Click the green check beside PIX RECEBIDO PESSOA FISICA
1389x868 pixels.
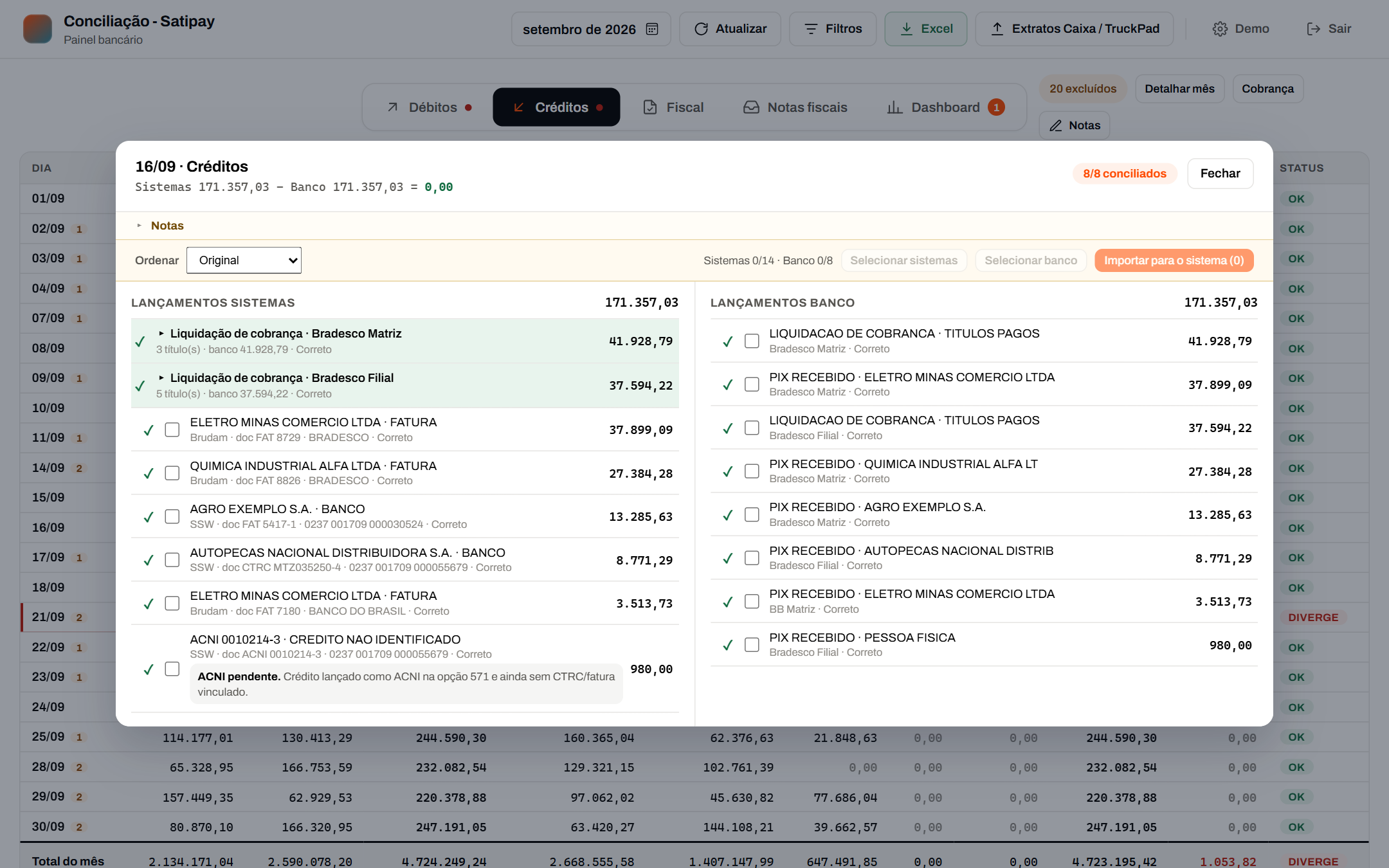coord(728,645)
